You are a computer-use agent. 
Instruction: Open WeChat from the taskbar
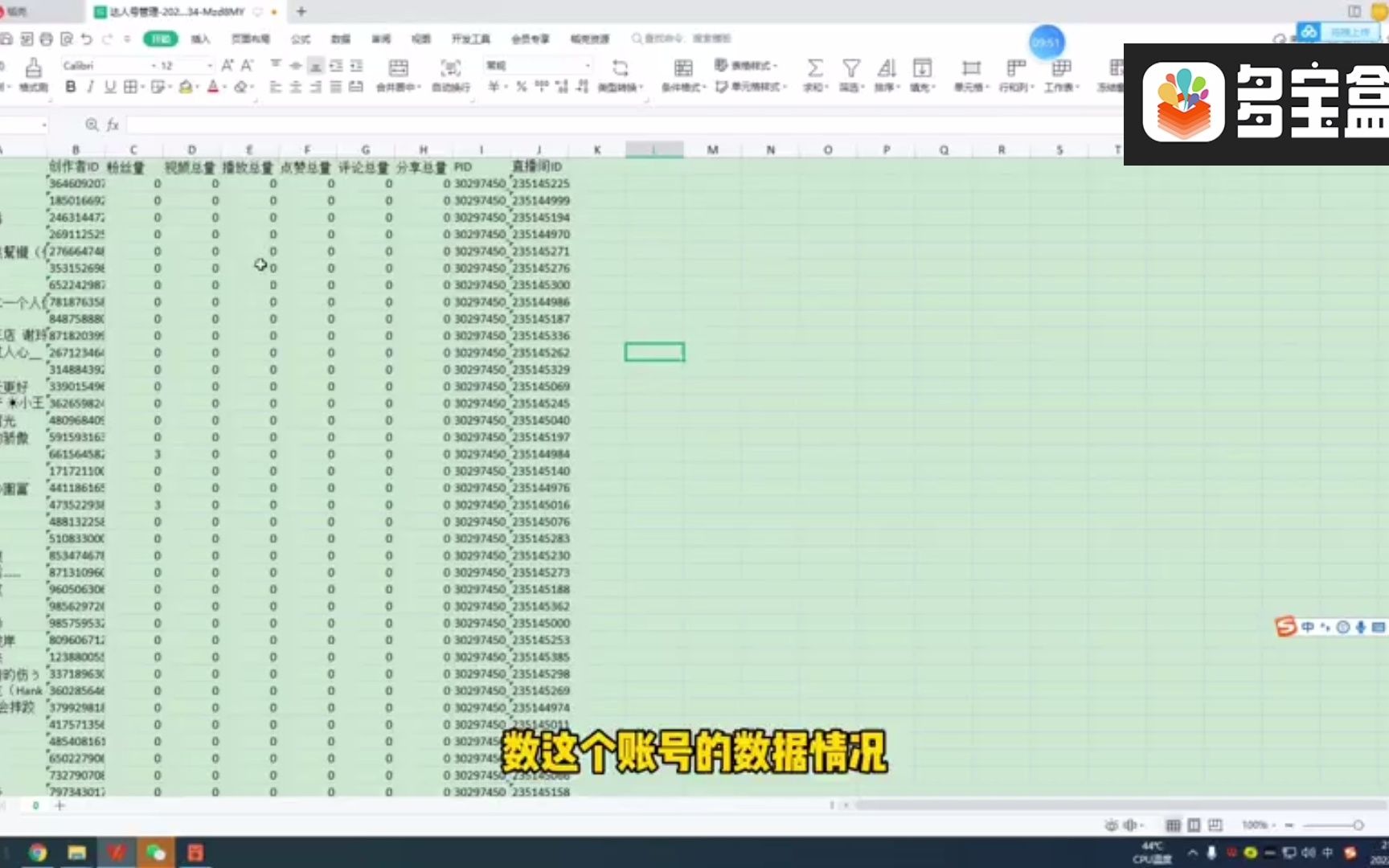(155, 852)
